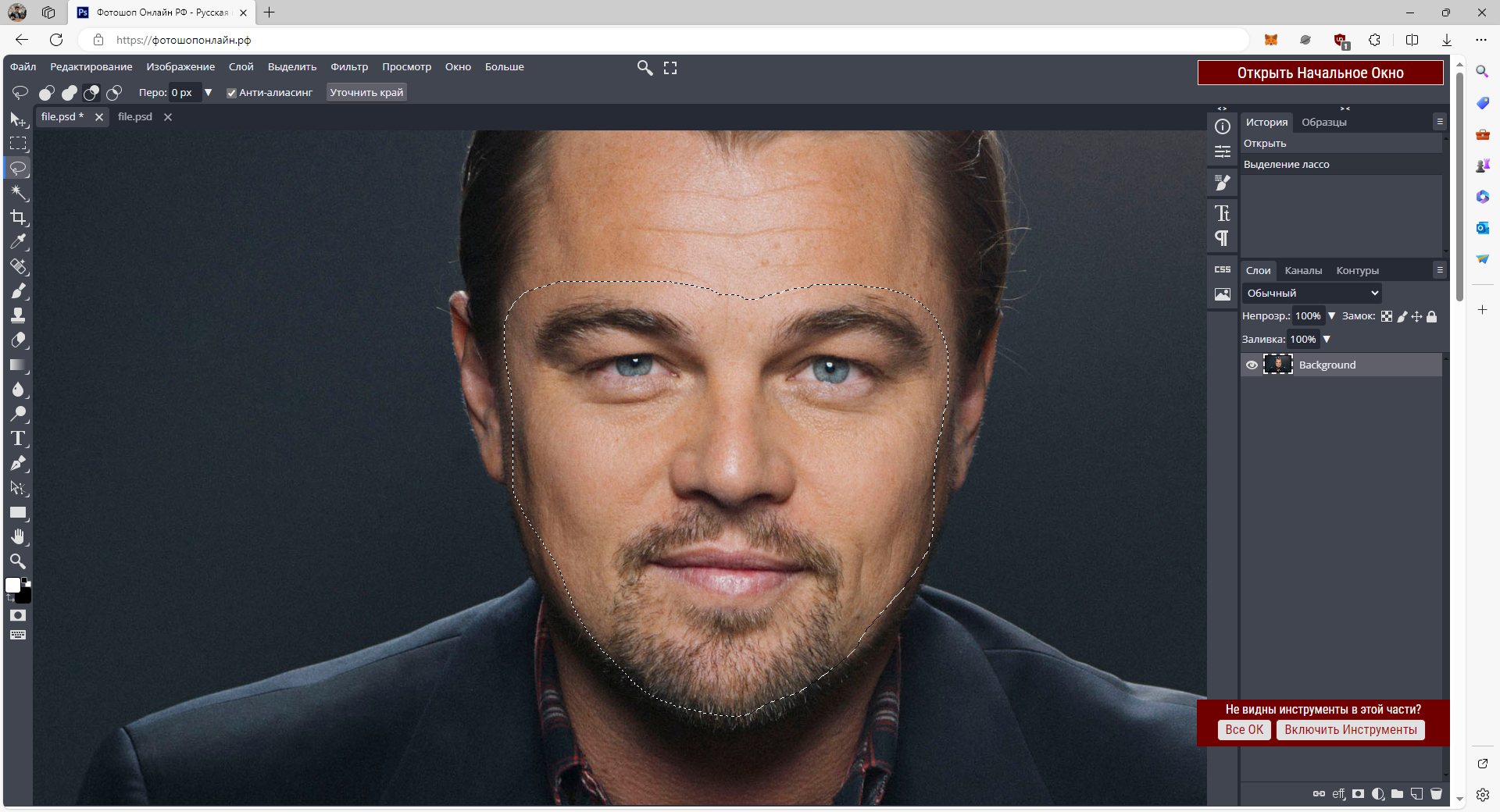Select the Clone Stamp tool
Image resolution: width=1500 pixels, height=812 pixels.
(19, 315)
